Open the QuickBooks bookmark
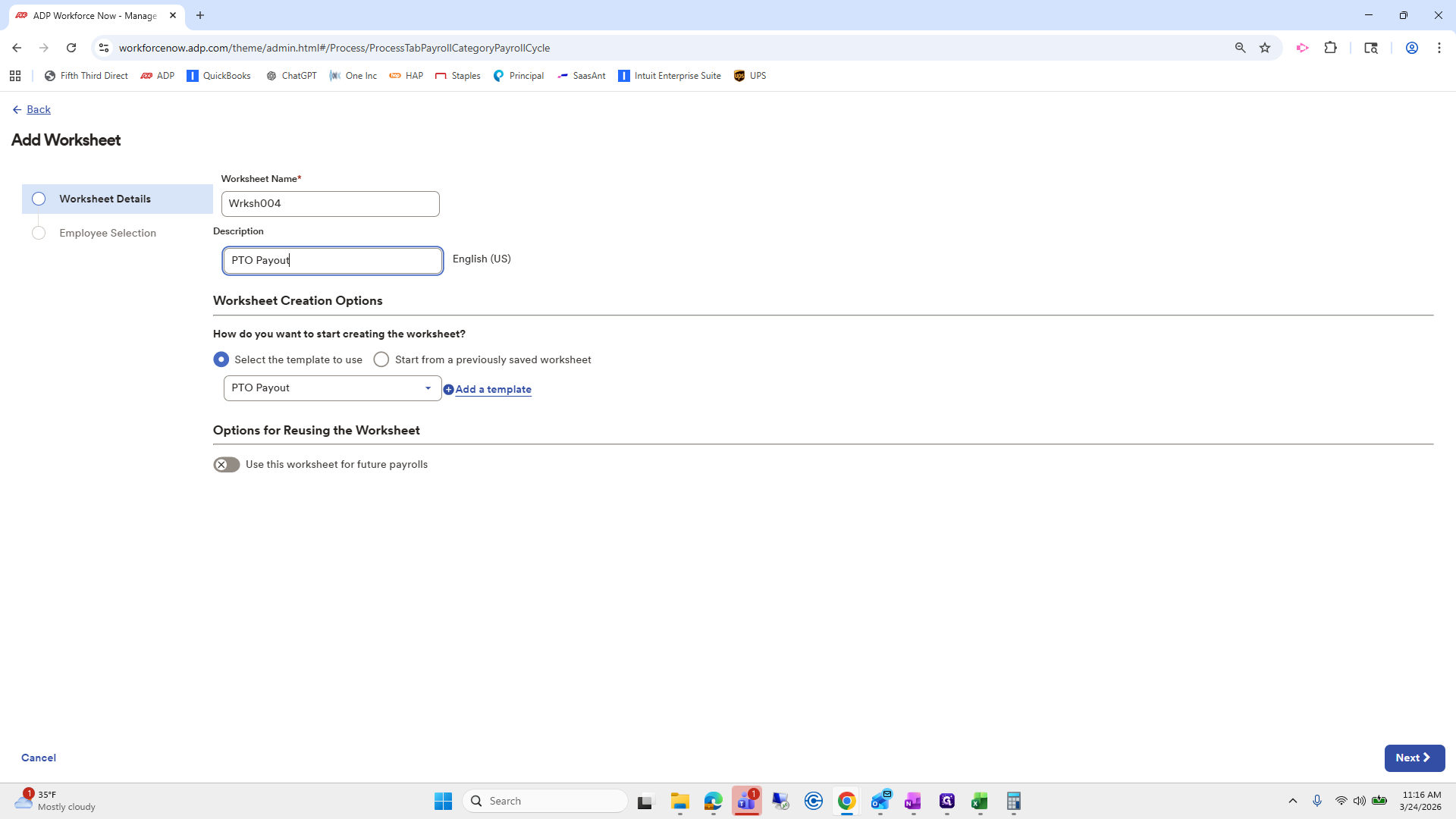This screenshot has height=819, width=1456. click(218, 75)
